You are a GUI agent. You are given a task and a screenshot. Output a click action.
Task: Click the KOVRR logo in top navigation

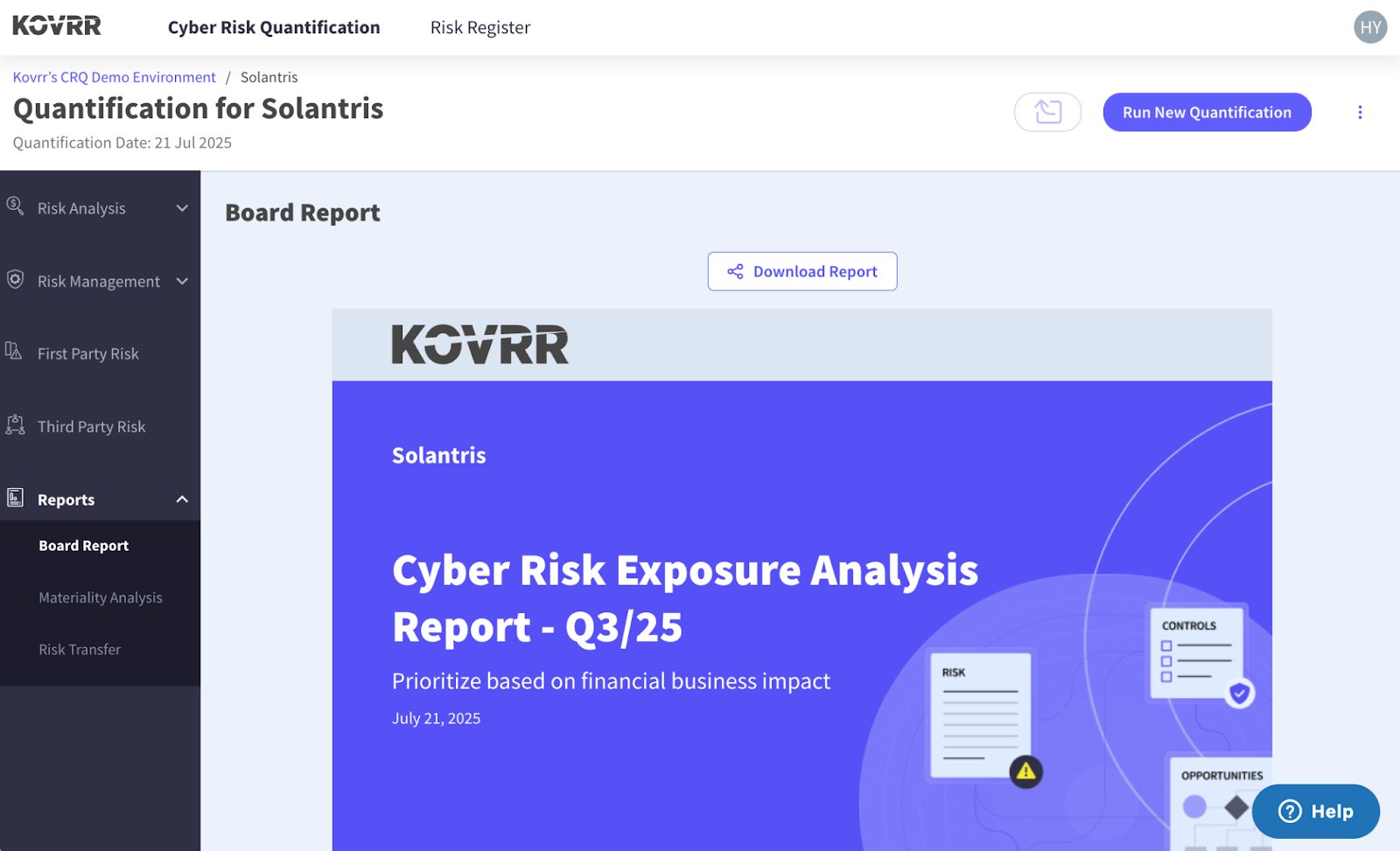[x=57, y=26]
